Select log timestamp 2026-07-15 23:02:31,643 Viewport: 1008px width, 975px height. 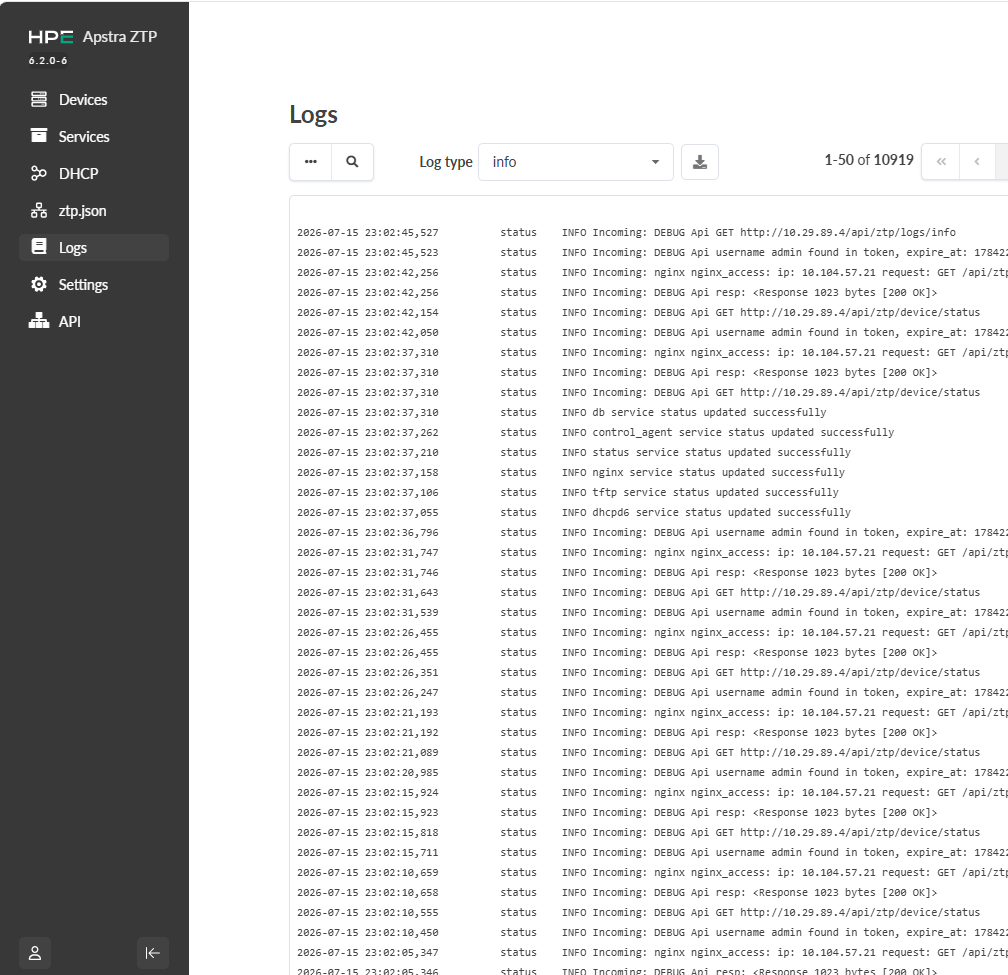[368, 593]
